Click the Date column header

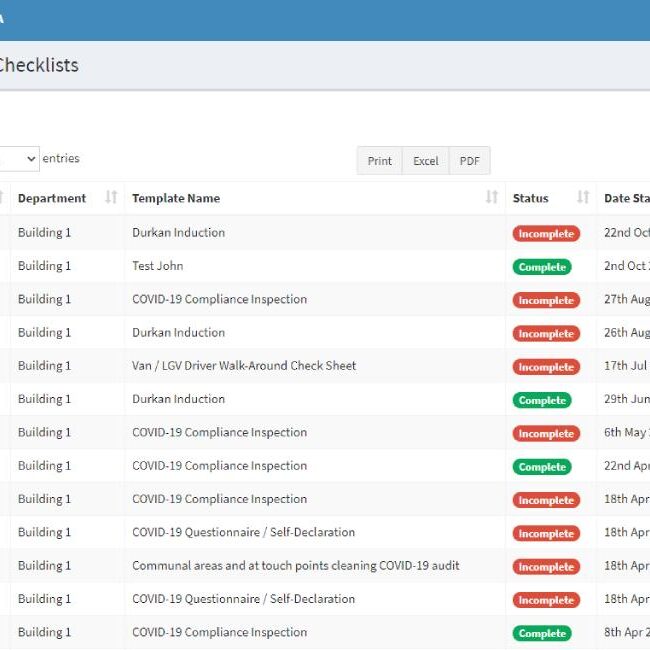pyautogui.click(x=626, y=198)
